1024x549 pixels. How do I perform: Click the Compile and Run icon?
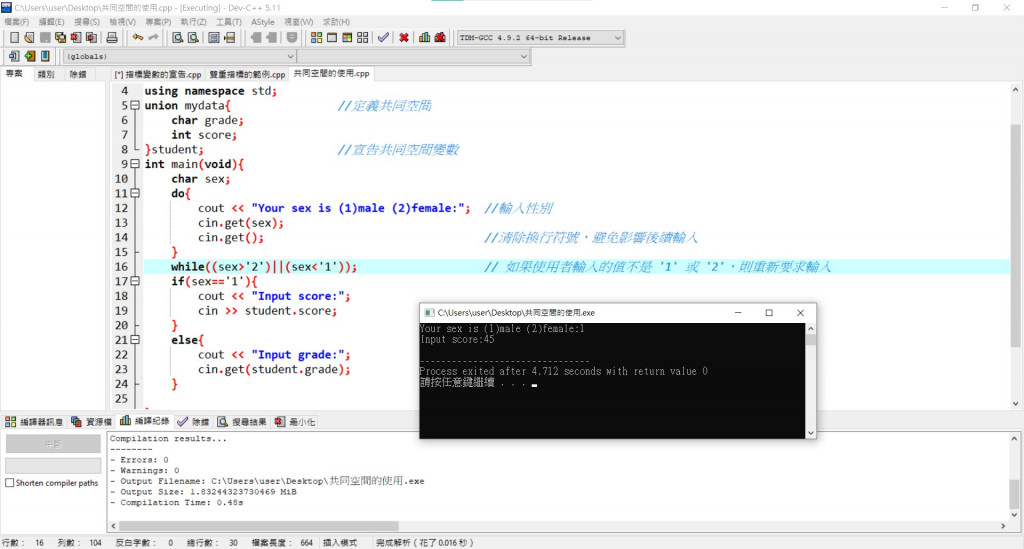(x=347, y=38)
